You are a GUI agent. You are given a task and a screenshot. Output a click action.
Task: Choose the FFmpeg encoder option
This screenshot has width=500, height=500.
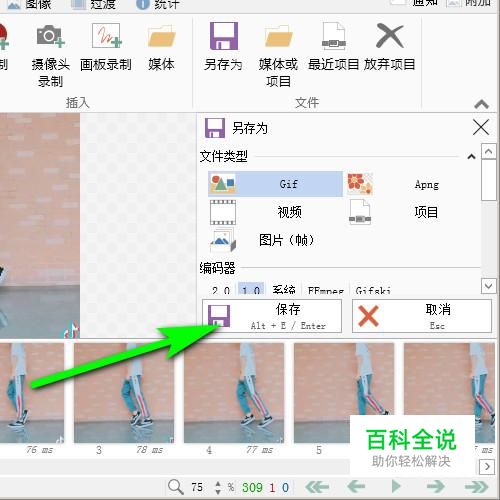pyautogui.click(x=326, y=290)
